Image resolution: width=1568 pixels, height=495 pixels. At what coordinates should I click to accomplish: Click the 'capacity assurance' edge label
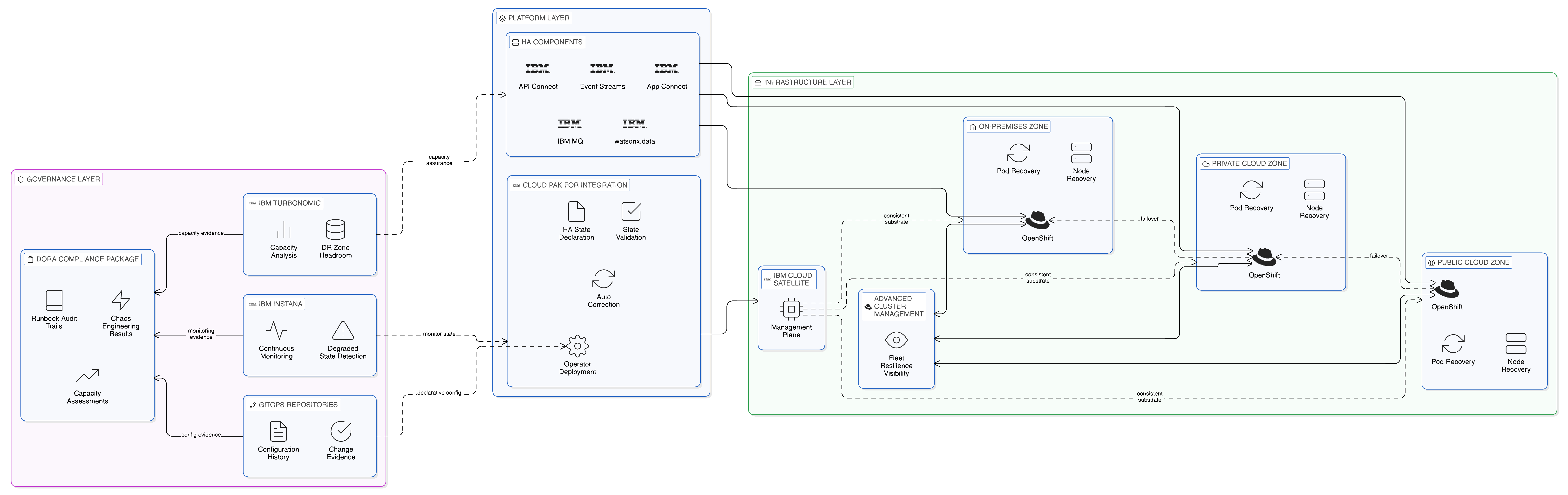click(439, 160)
